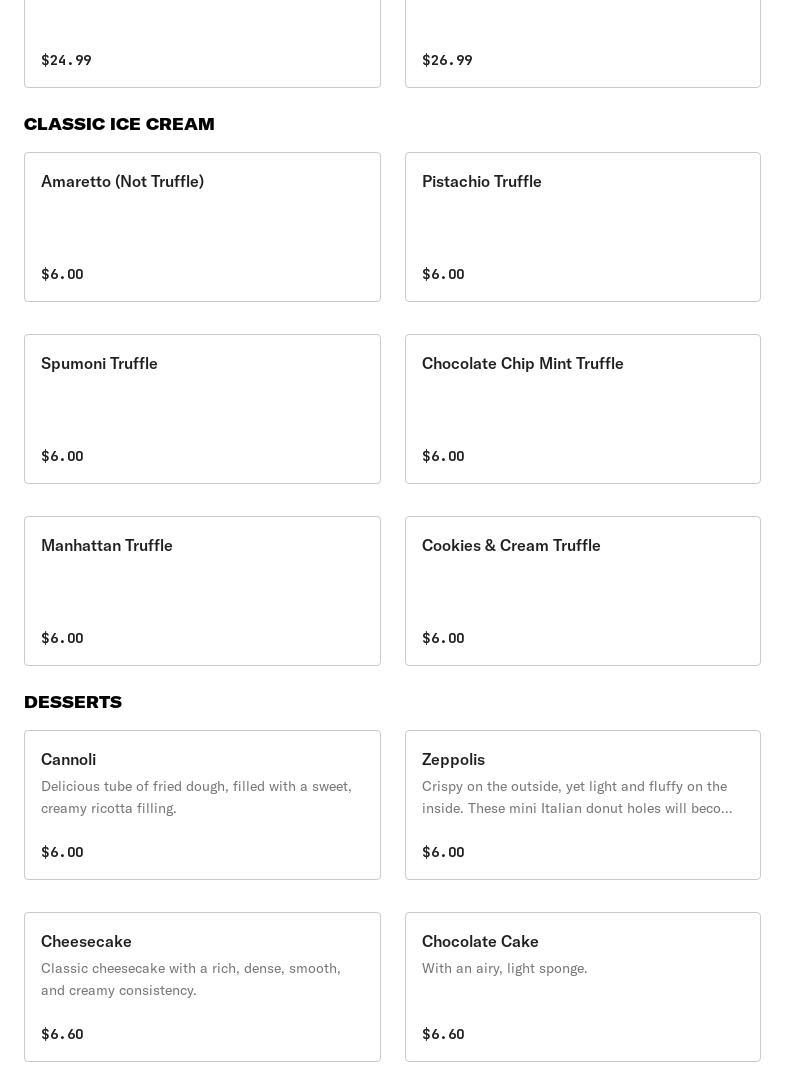Click the Cannoli description about ricotta filling

point(196,797)
